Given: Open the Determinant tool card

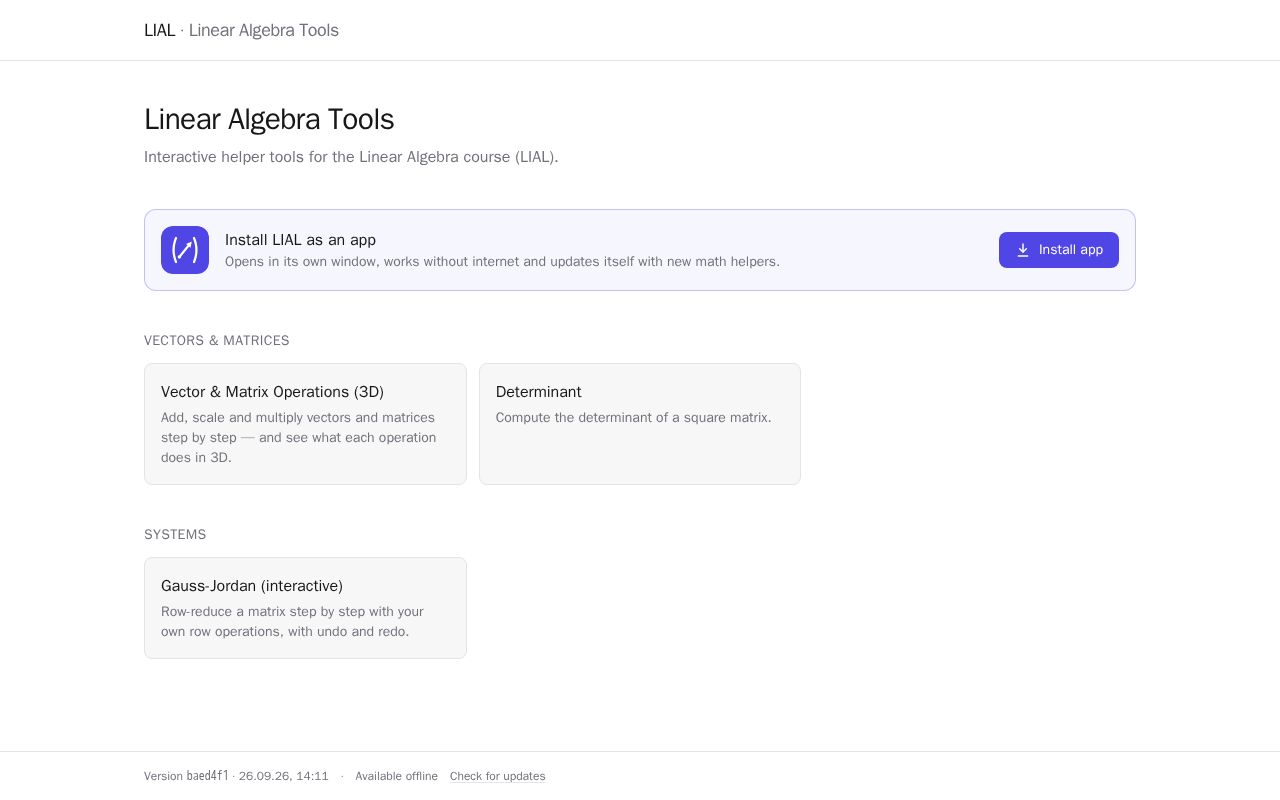Looking at the screenshot, I should 640,424.
